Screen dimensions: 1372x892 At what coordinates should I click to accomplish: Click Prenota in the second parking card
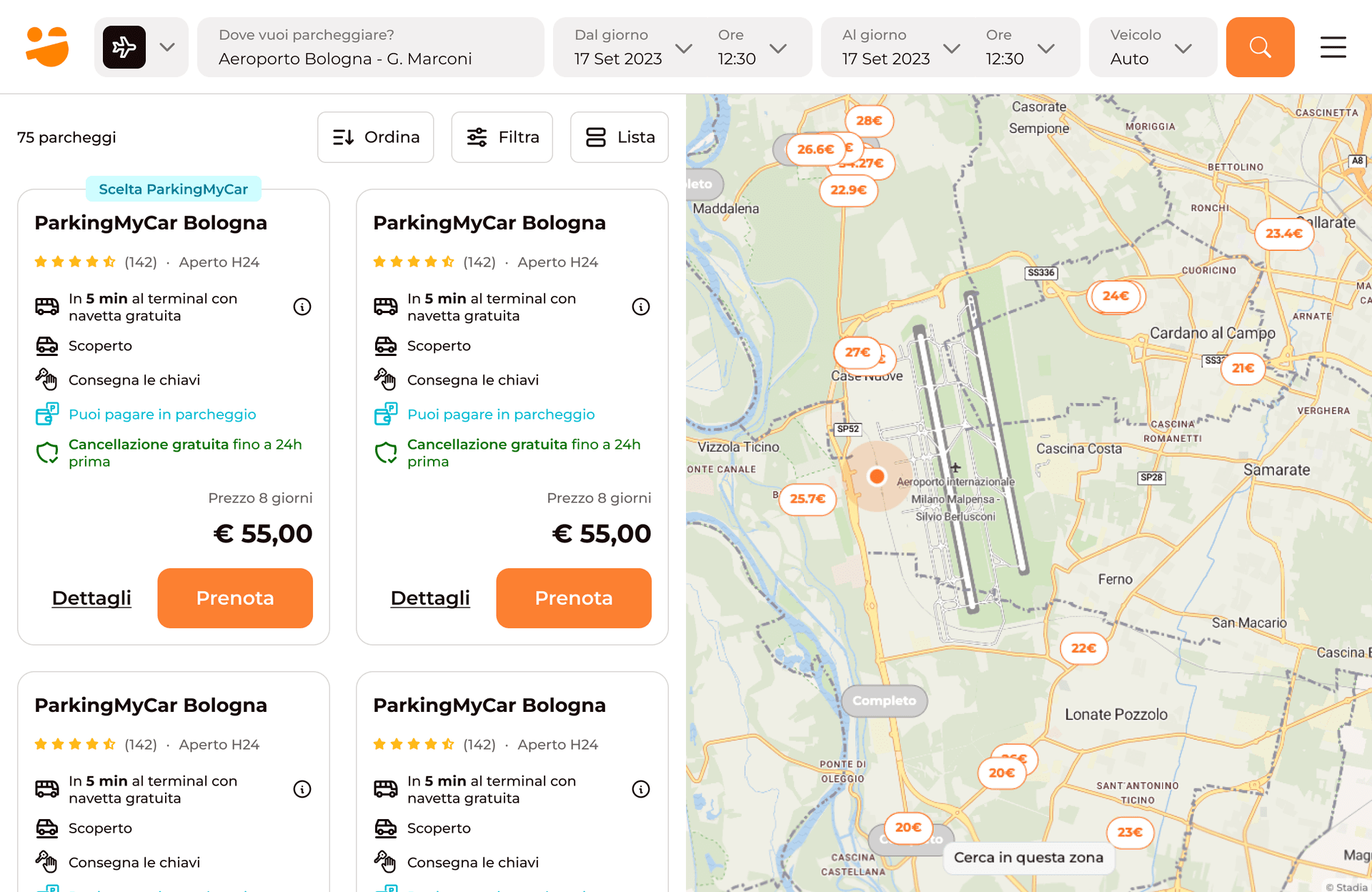pos(574,598)
